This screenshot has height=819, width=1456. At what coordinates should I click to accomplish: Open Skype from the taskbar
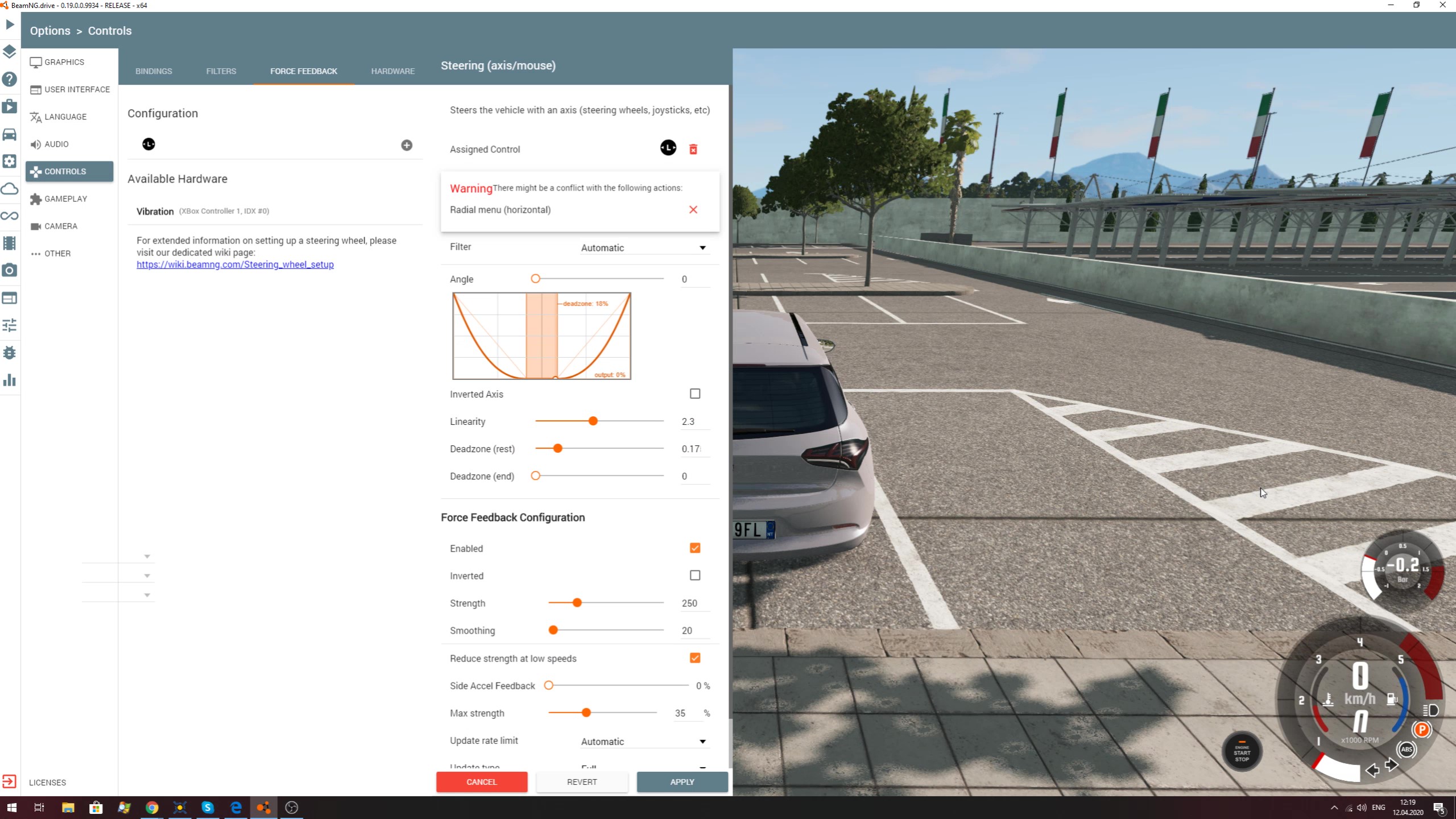pyautogui.click(x=208, y=808)
